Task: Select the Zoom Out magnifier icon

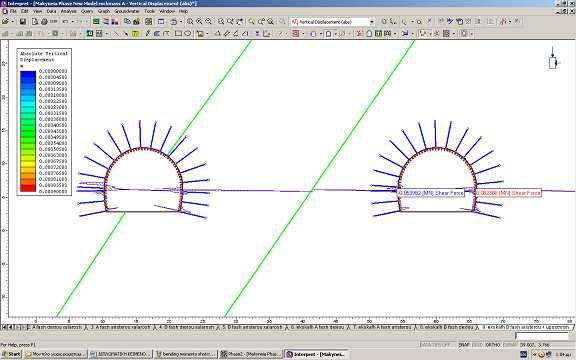Action: coord(208,22)
